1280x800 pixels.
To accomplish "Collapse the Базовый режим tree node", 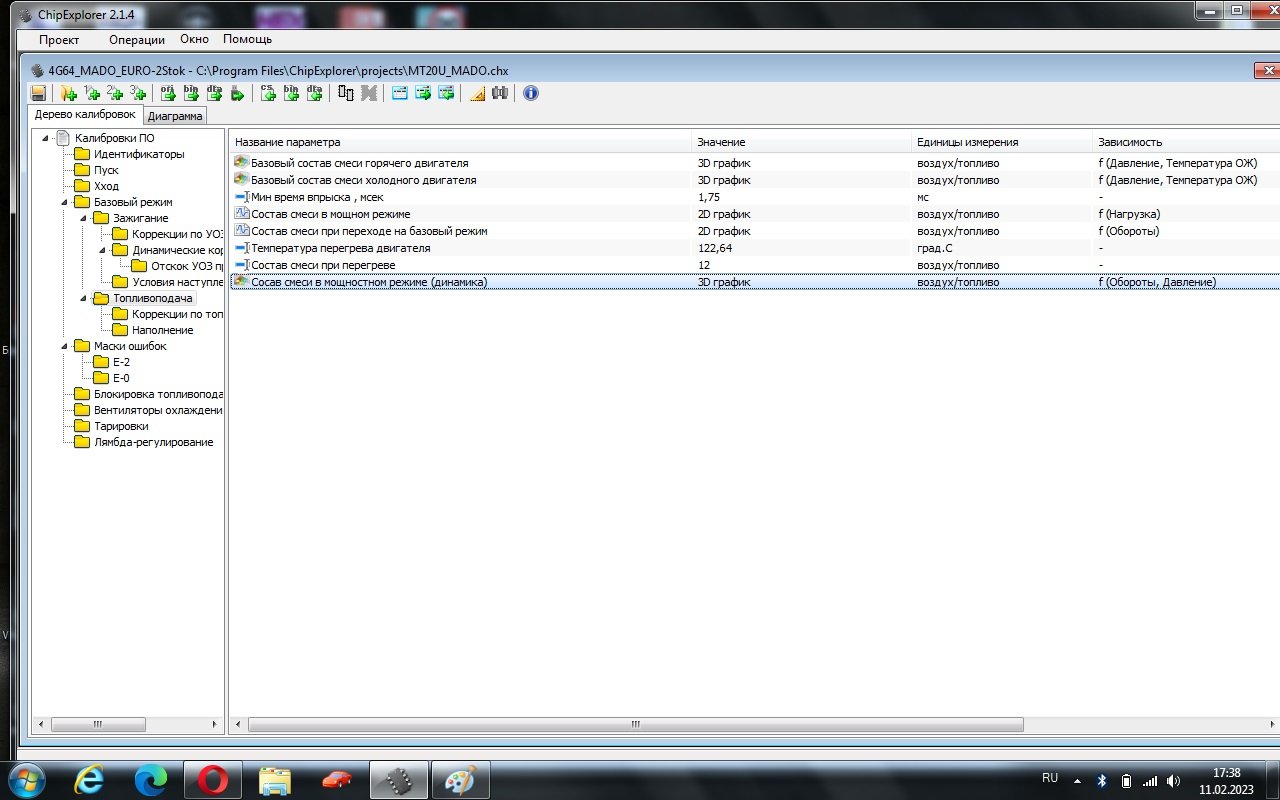I will [65, 202].
